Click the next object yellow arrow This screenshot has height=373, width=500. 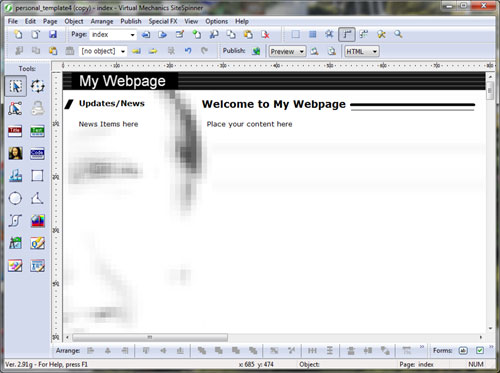(153, 51)
